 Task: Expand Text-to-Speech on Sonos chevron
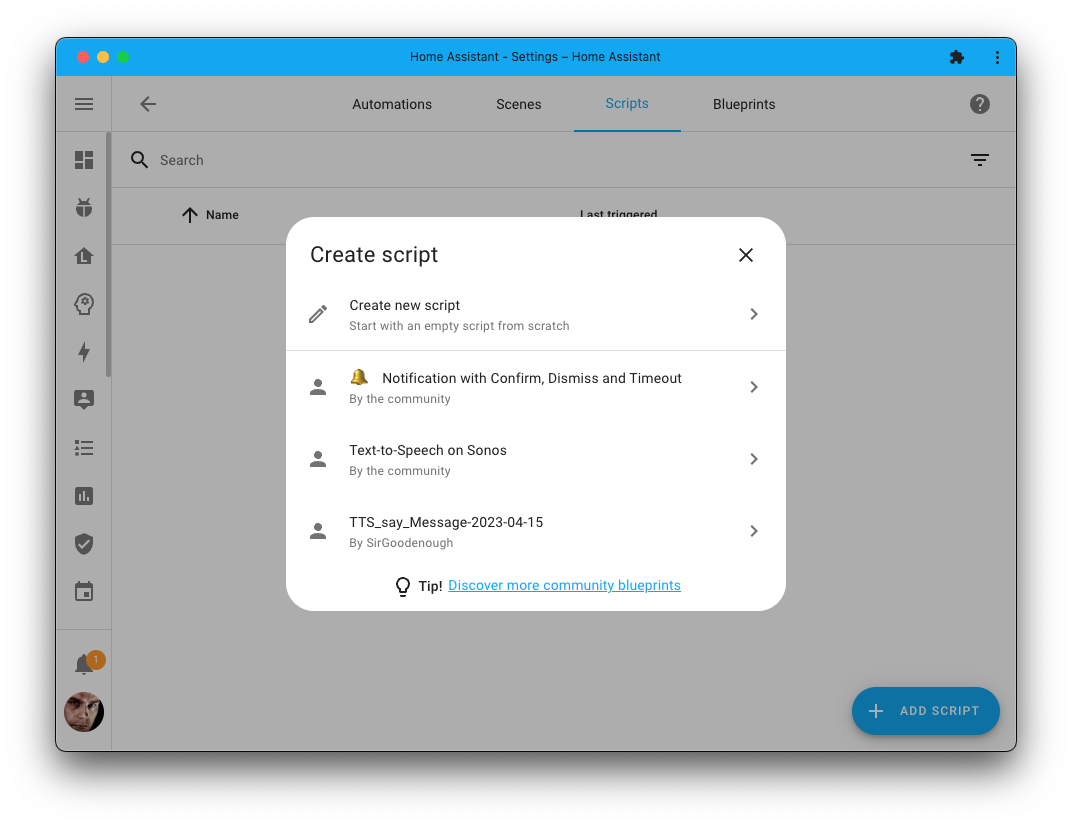click(753, 459)
